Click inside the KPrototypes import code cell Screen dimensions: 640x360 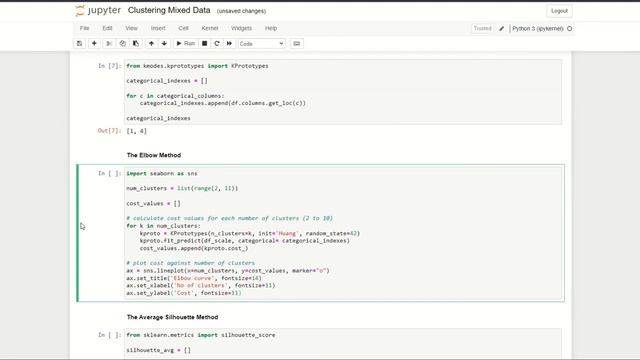[343, 92]
